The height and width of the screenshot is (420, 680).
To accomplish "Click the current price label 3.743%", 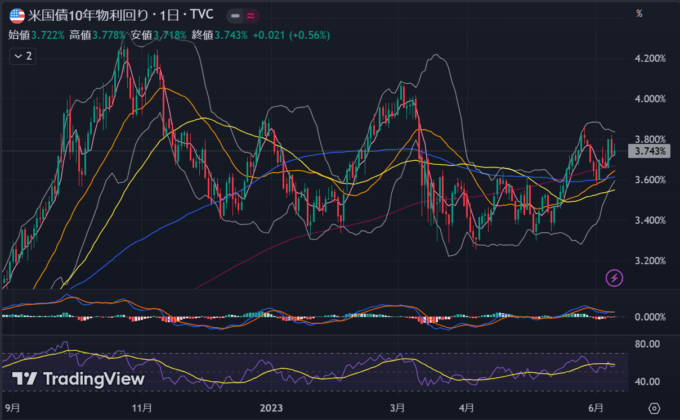I will click(x=650, y=151).
